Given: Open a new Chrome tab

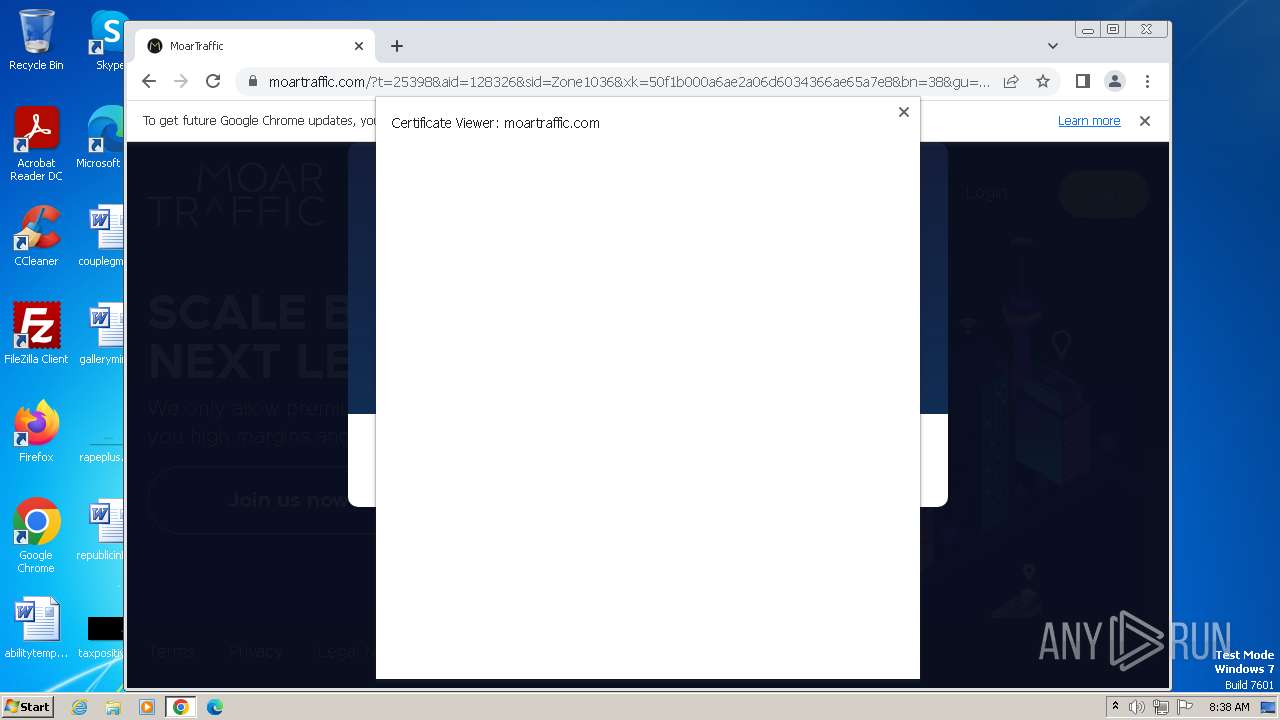Looking at the screenshot, I should point(397,46).
